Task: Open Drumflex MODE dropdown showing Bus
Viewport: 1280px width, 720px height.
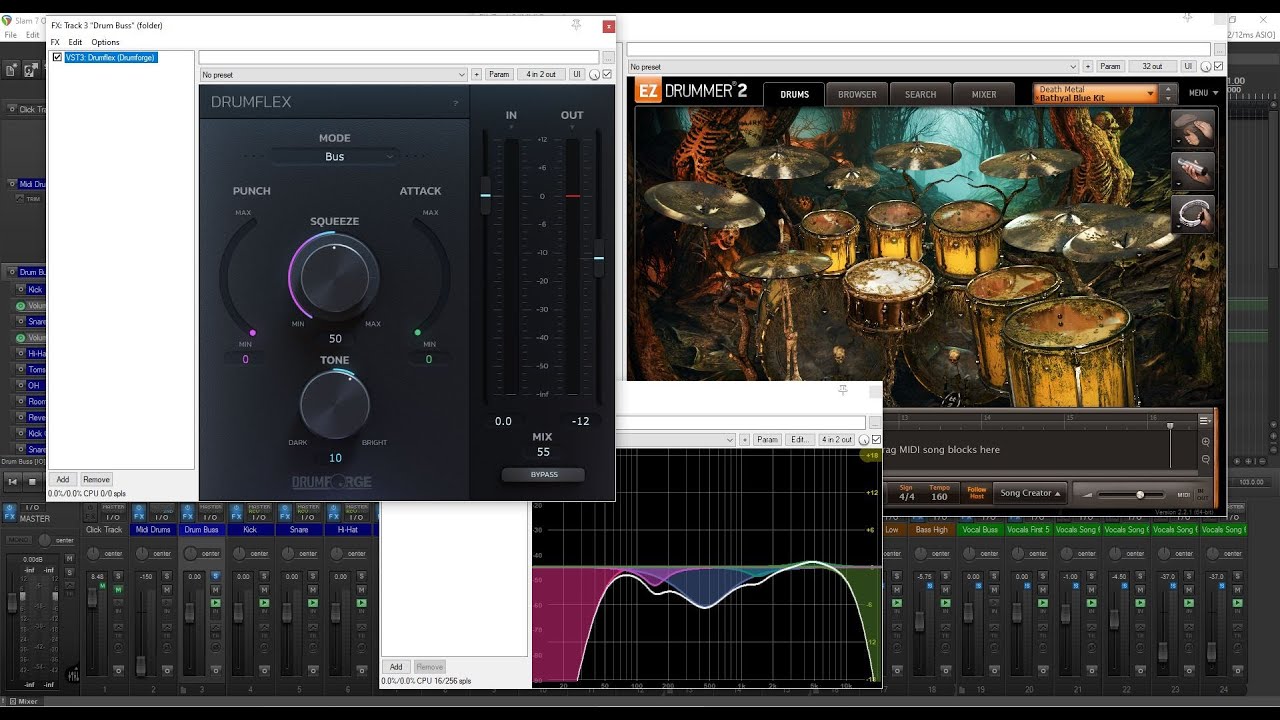Action: coord(335,157)
